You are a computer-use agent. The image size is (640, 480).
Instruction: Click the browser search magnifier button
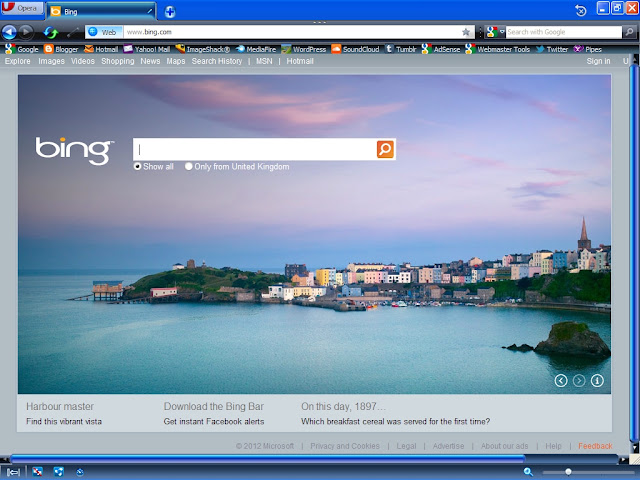coord(630,32)
